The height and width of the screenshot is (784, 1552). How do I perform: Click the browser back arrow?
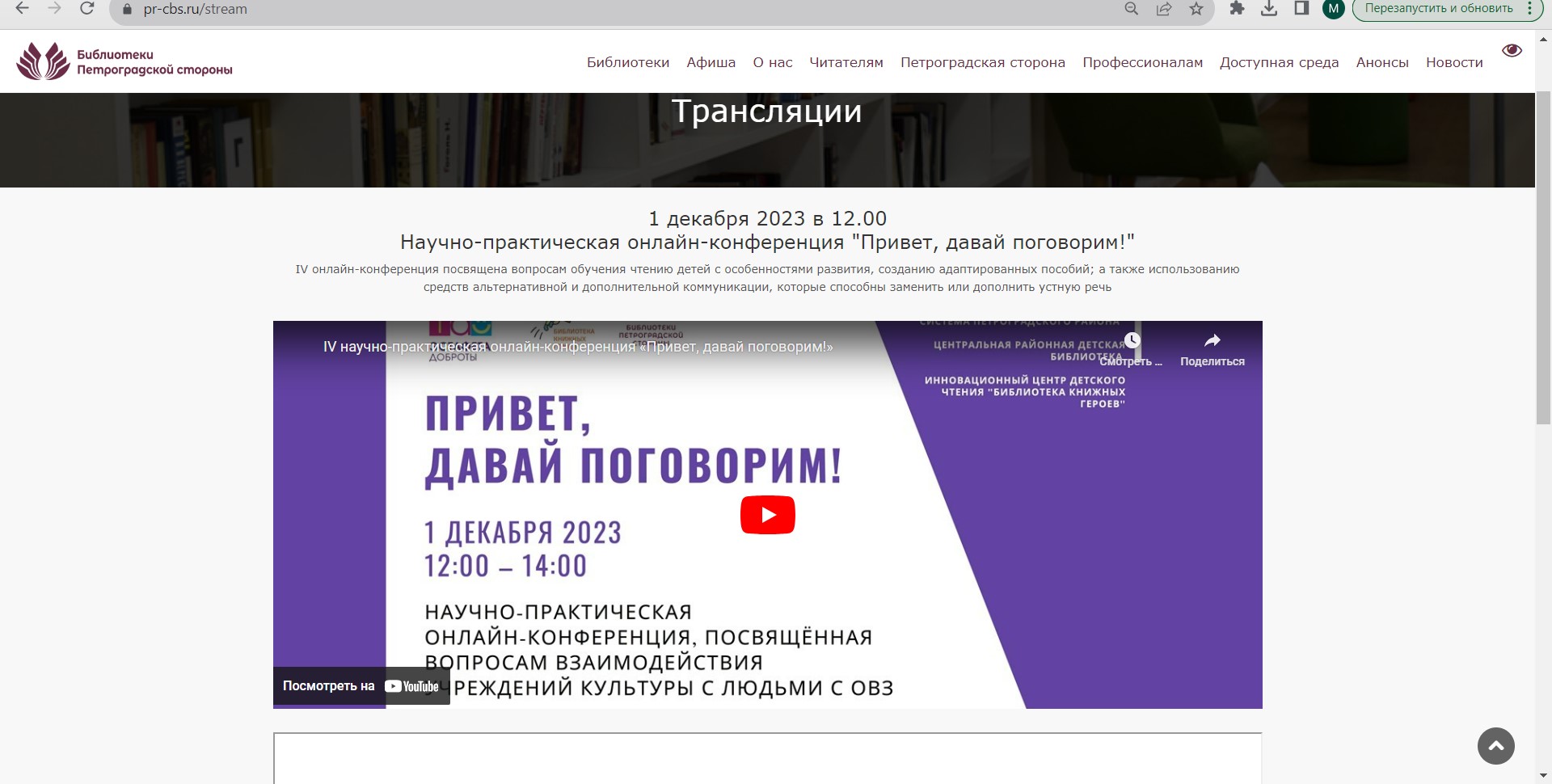click(23, 9)
